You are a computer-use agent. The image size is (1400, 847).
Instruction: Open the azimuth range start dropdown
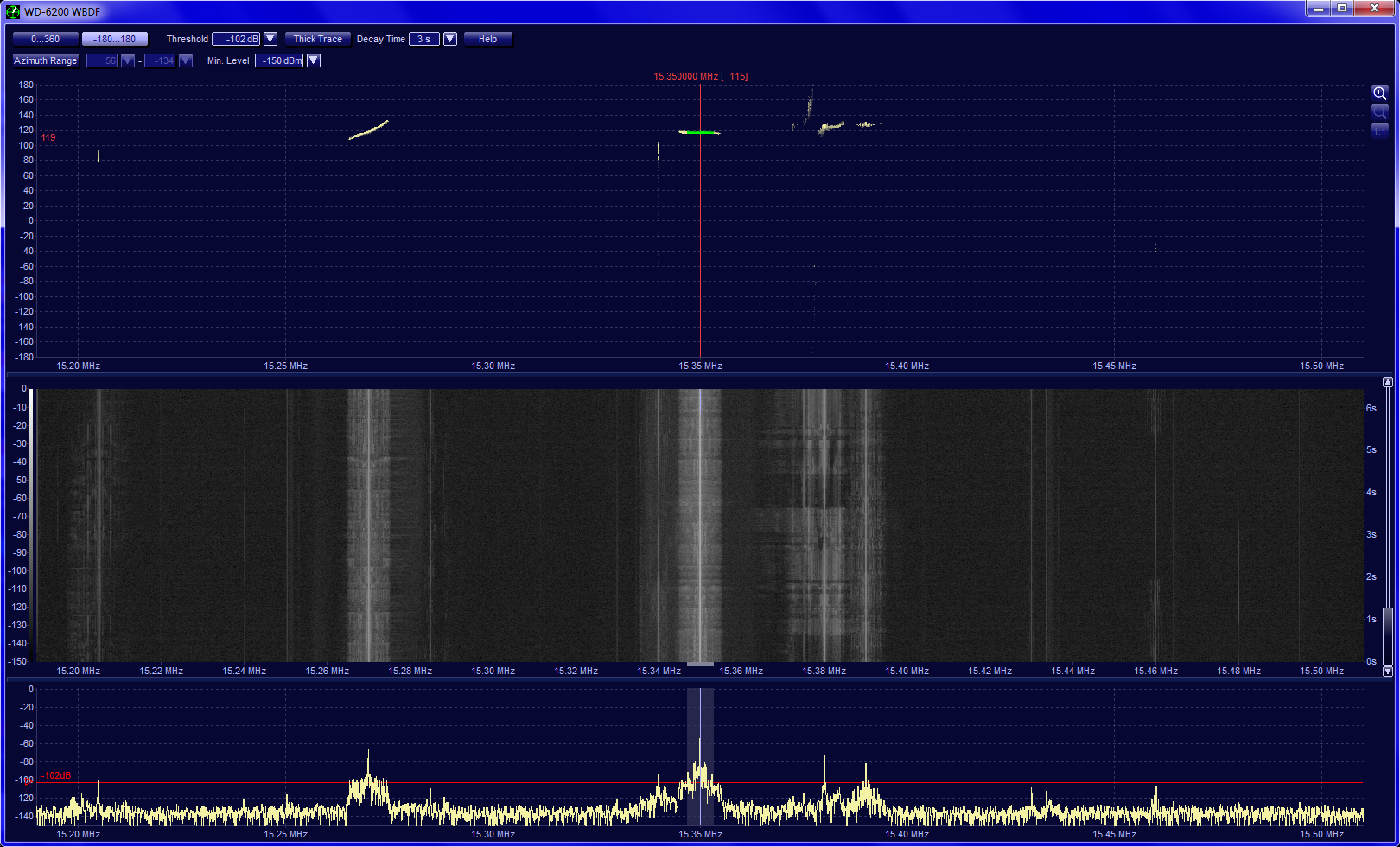(x=128, y=60)
